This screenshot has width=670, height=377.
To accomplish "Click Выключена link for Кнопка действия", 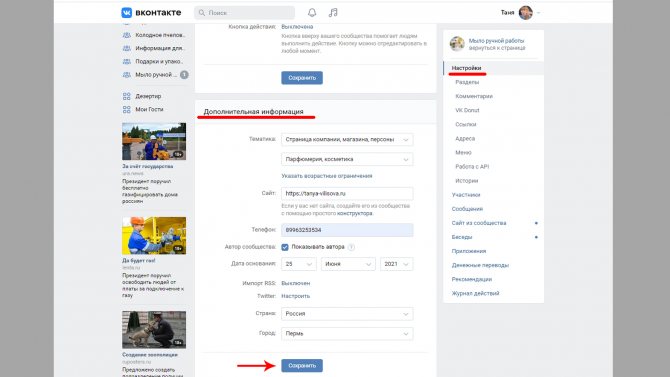I will [x=297, y=27].
